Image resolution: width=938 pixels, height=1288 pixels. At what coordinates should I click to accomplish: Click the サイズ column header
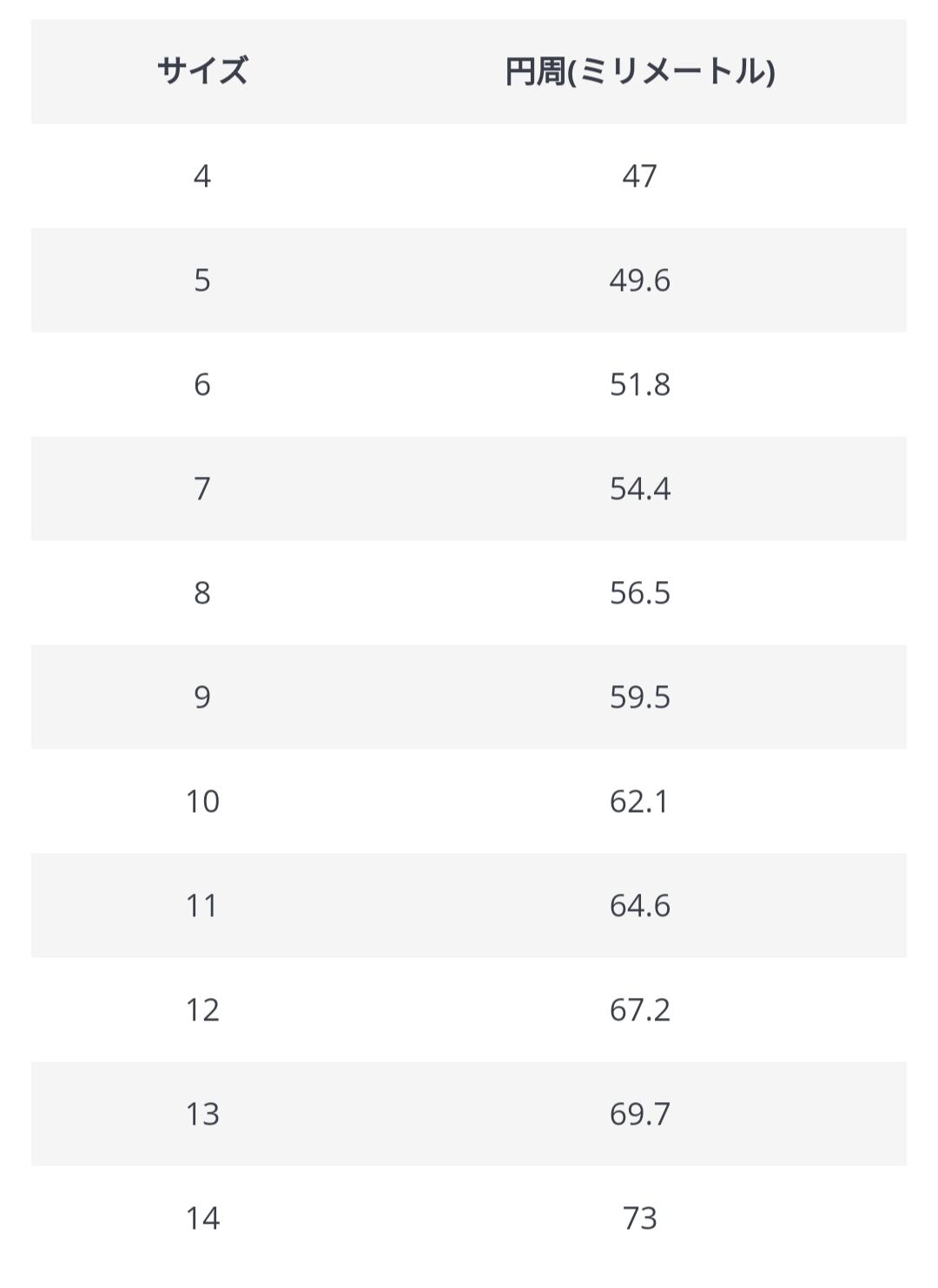[x=202, y=71]
